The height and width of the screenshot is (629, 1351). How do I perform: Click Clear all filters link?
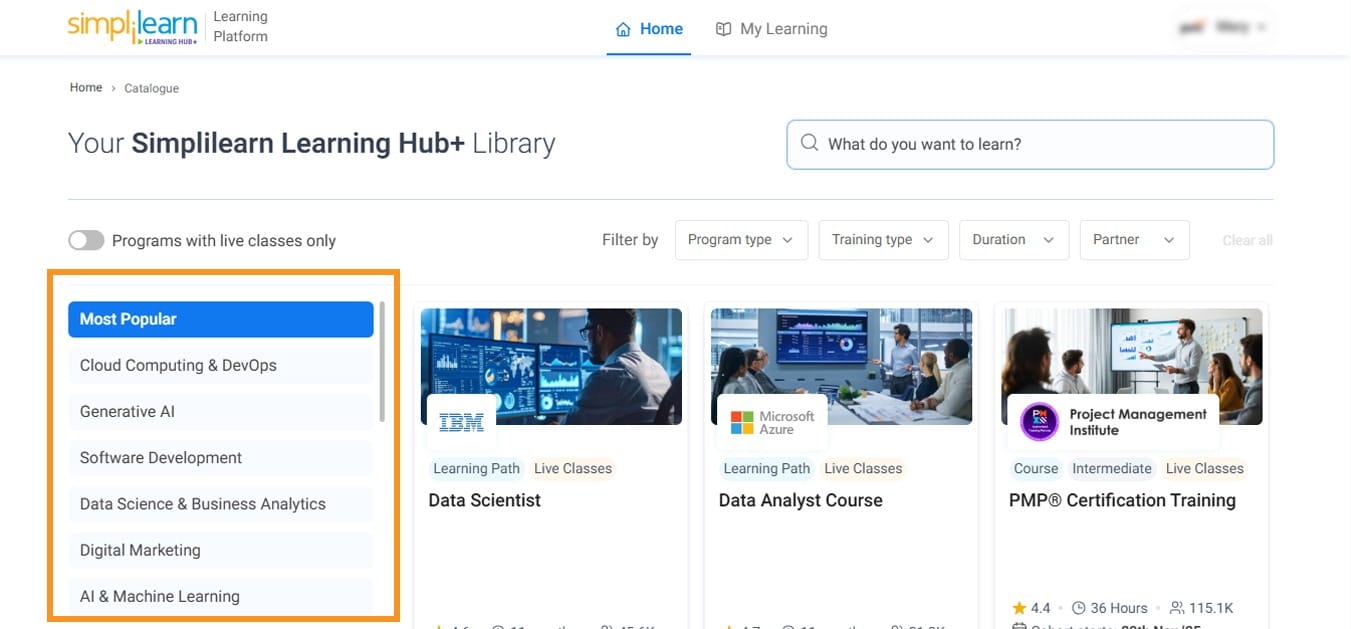click(x=1247, y=240)
